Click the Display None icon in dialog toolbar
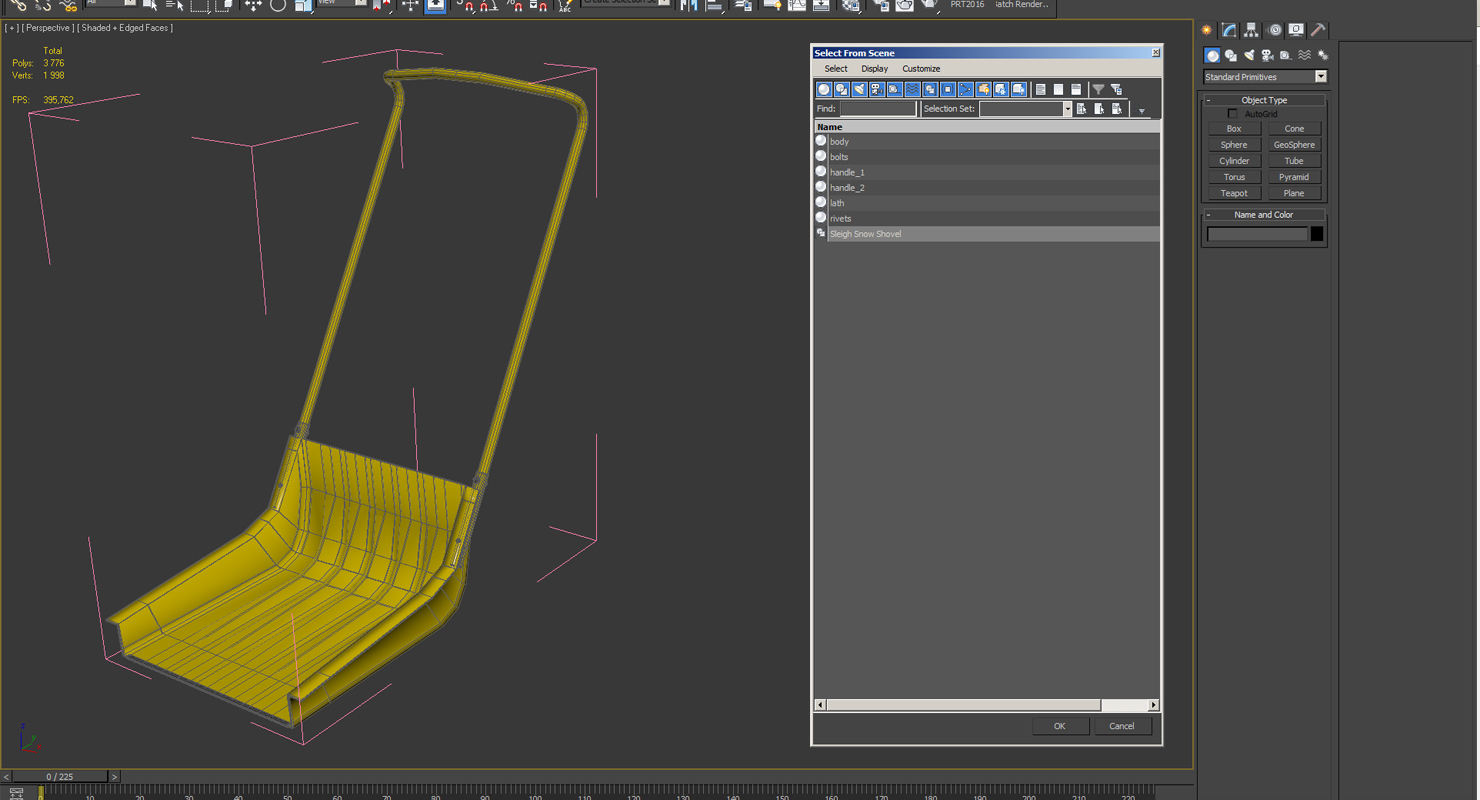 point(1058,90)
